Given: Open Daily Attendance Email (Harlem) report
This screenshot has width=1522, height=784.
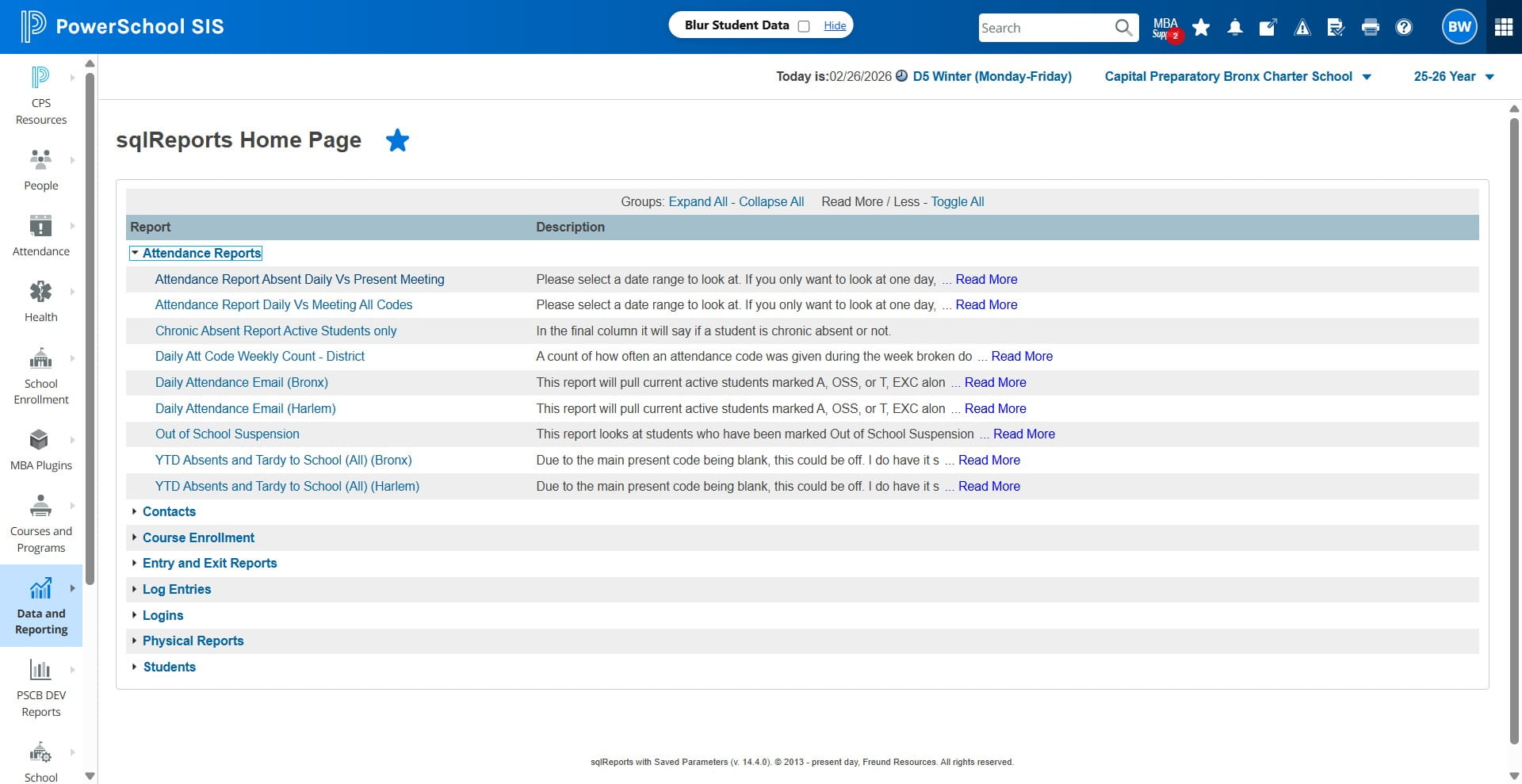Looking at the screenshot, I should [x=246, y=408].
